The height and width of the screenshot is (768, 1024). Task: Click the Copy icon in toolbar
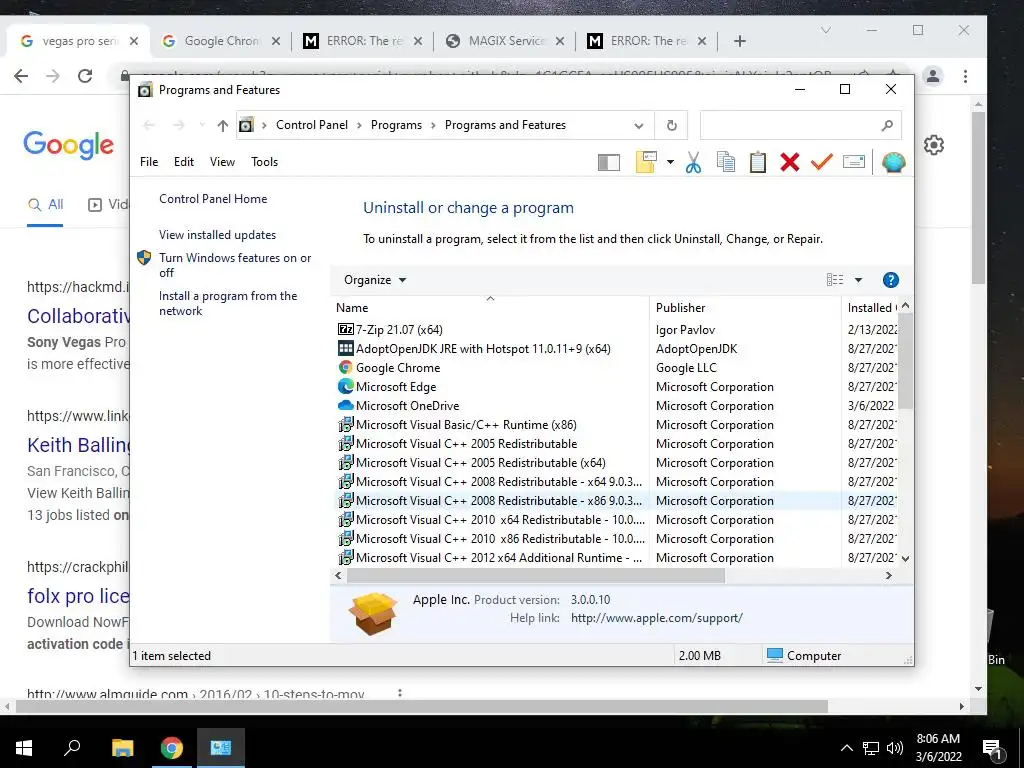click(x=726, y=162)
